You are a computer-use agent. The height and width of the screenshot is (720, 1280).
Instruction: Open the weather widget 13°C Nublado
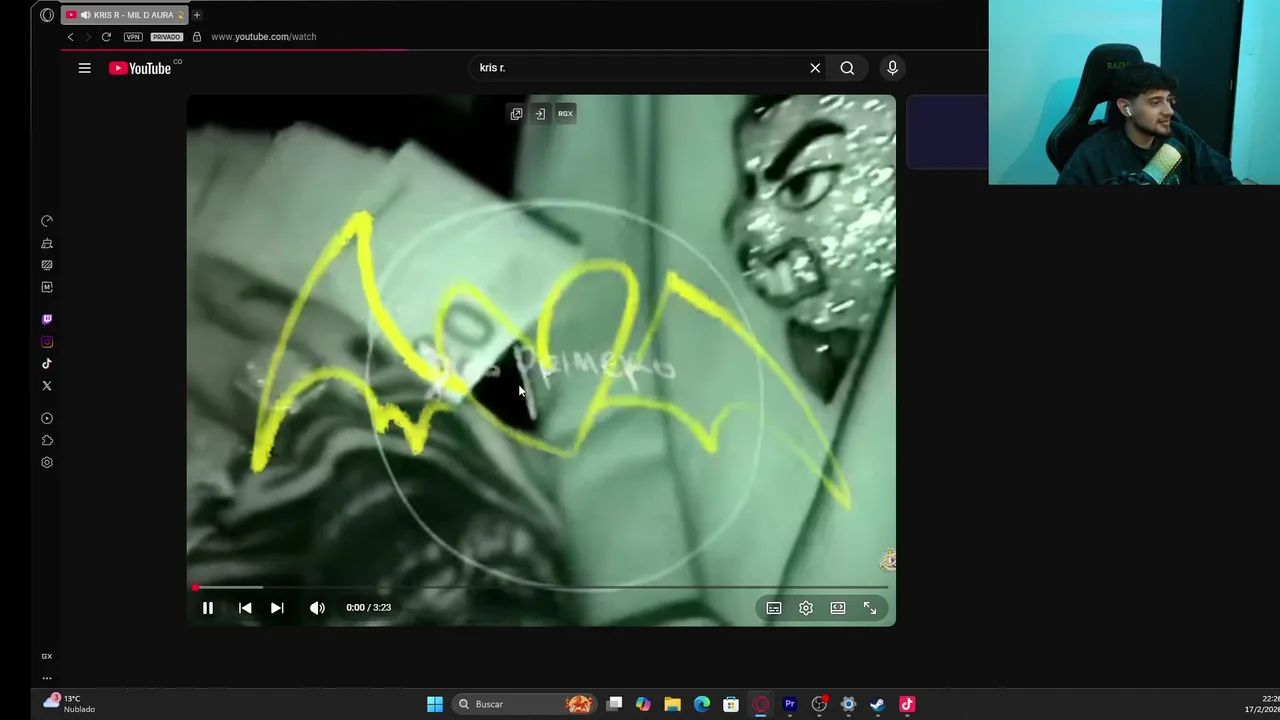click(69, 704)
